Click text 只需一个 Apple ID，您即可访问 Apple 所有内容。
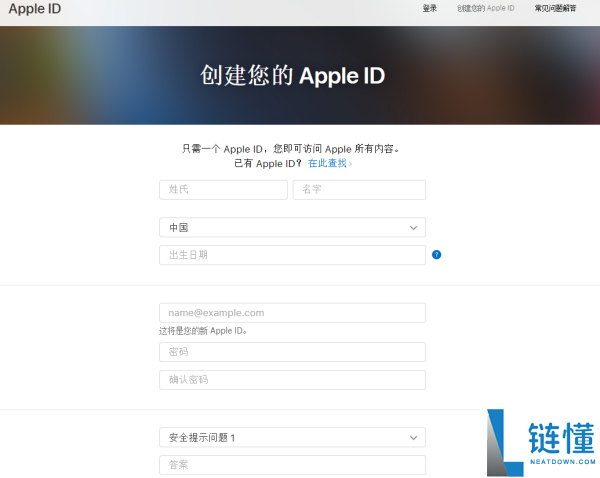Screen dimensions: 600x478 [290, 149]
